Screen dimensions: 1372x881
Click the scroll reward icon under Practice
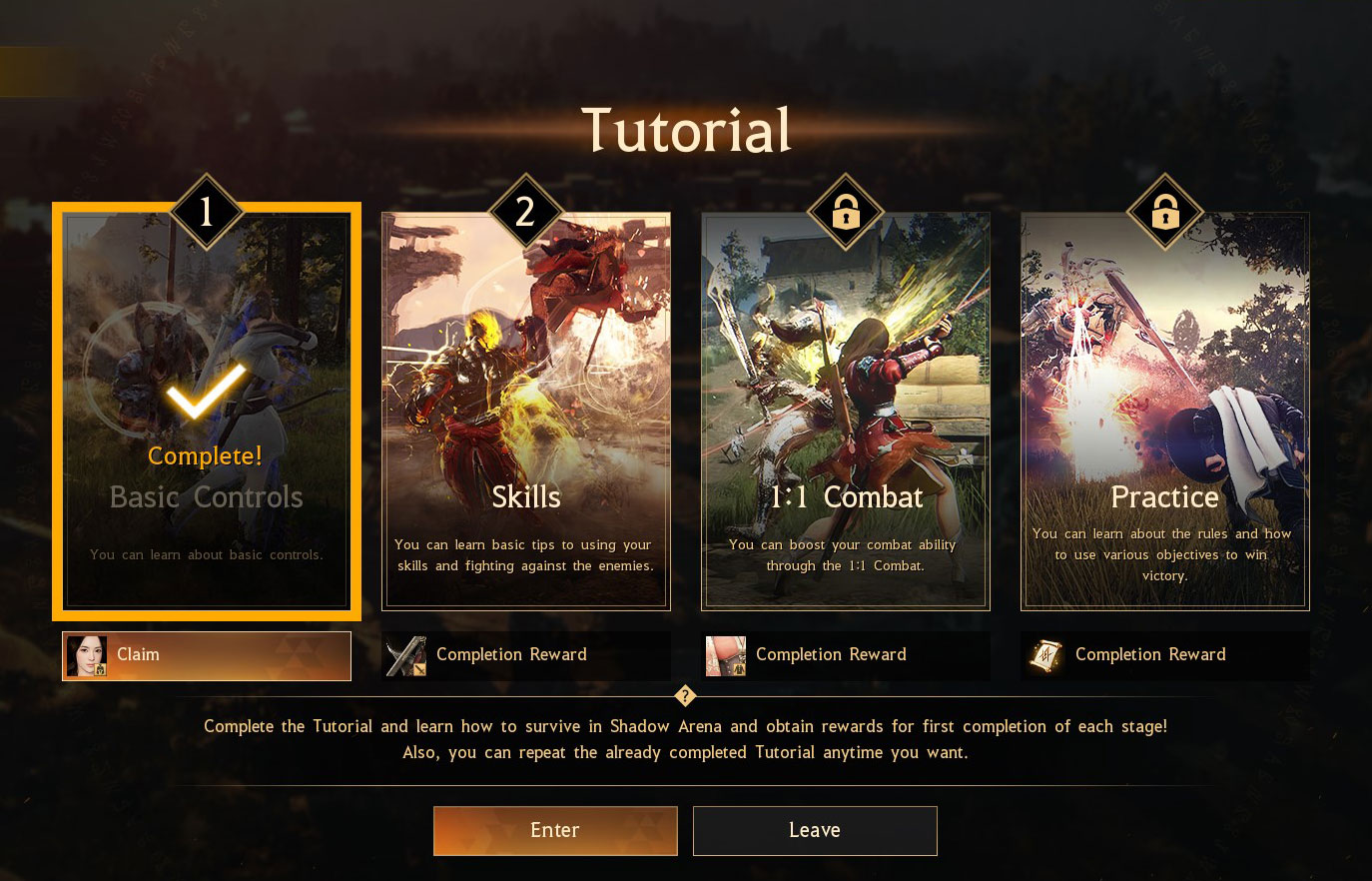(1045, 656)
